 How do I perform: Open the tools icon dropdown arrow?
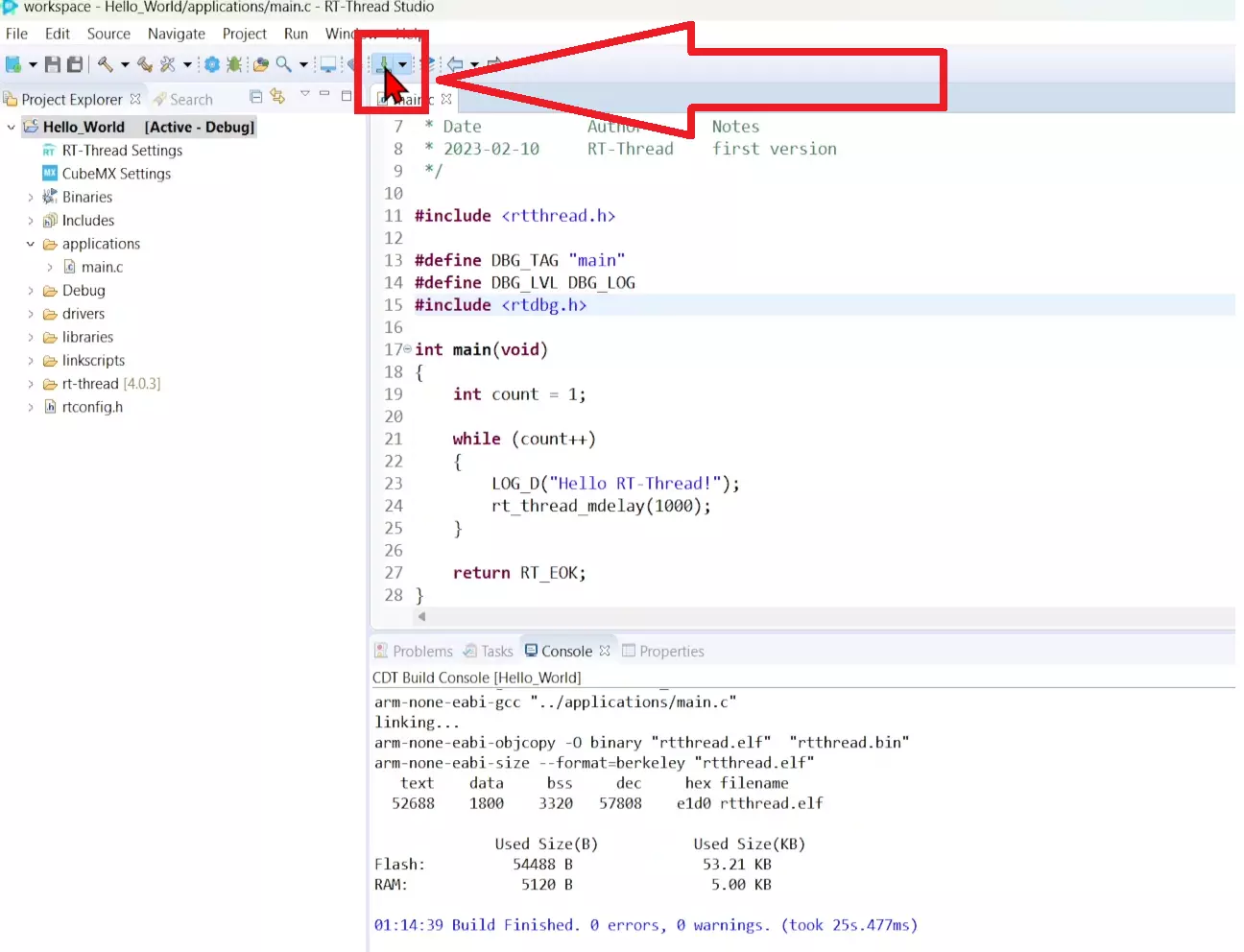pyautogui.click(x=187, y=64)
